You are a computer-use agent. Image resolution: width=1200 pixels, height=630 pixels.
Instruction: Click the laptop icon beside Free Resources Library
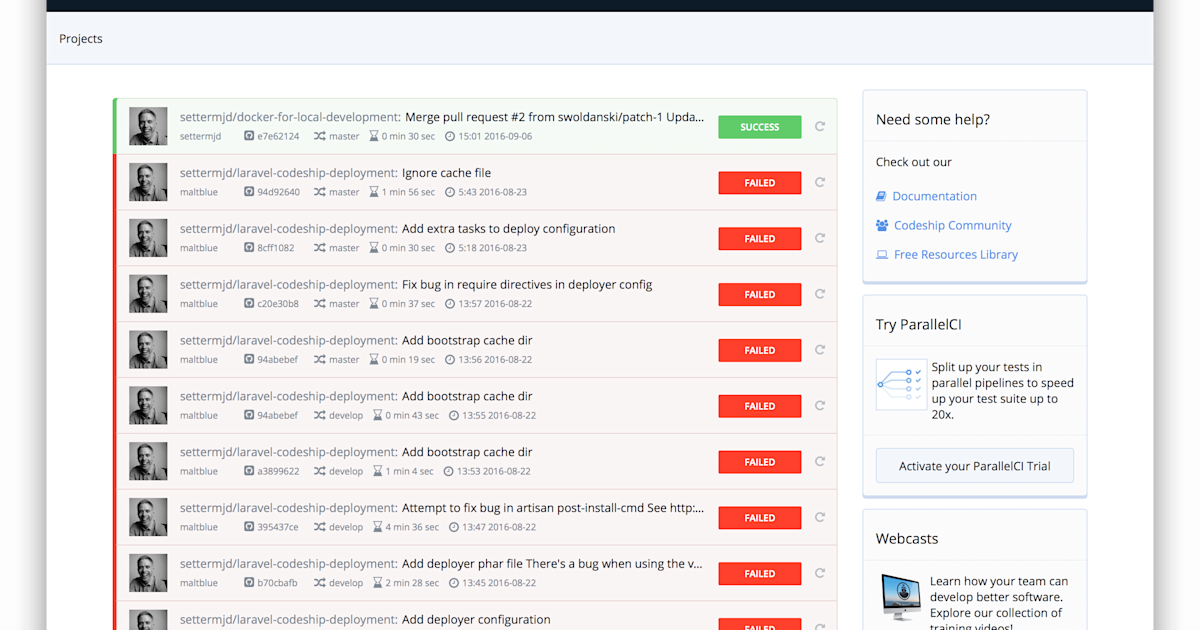(882, 254)
